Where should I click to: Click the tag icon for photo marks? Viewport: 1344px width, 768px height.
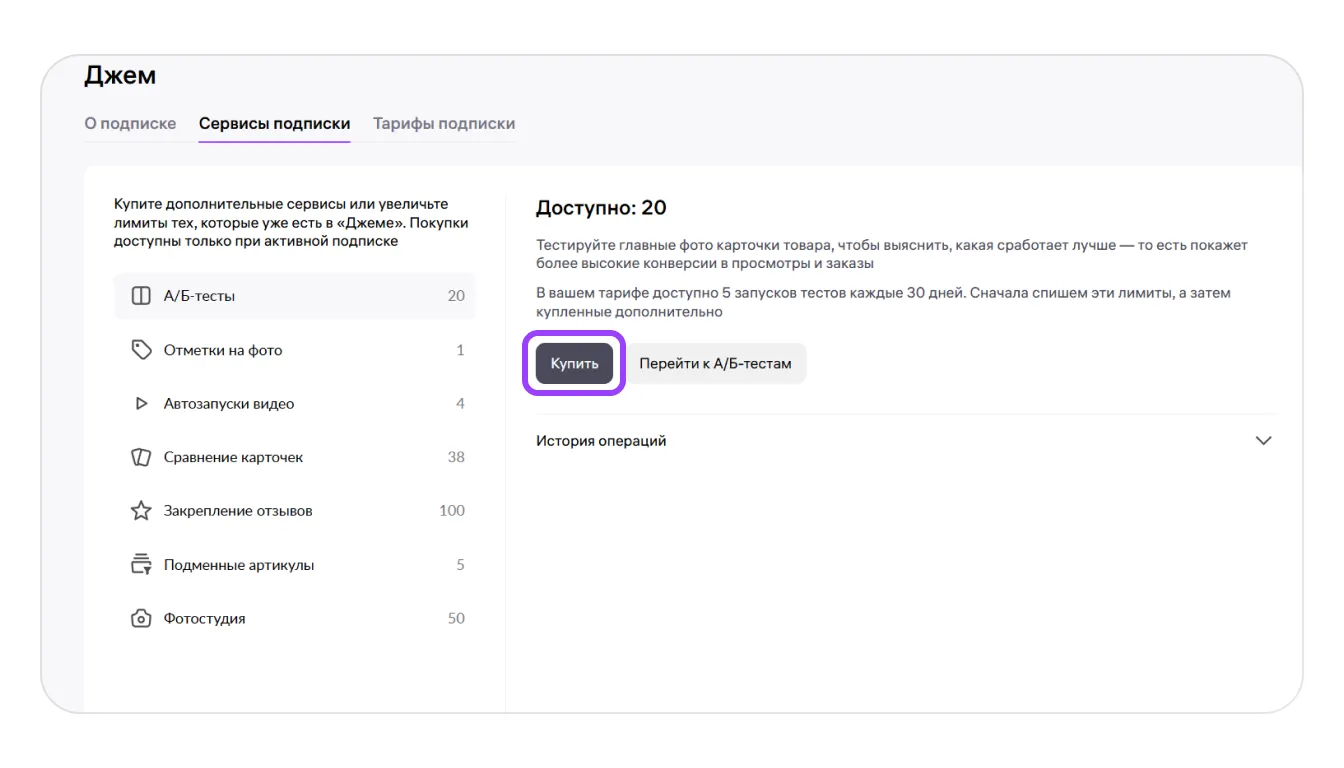tap(141, 350)
